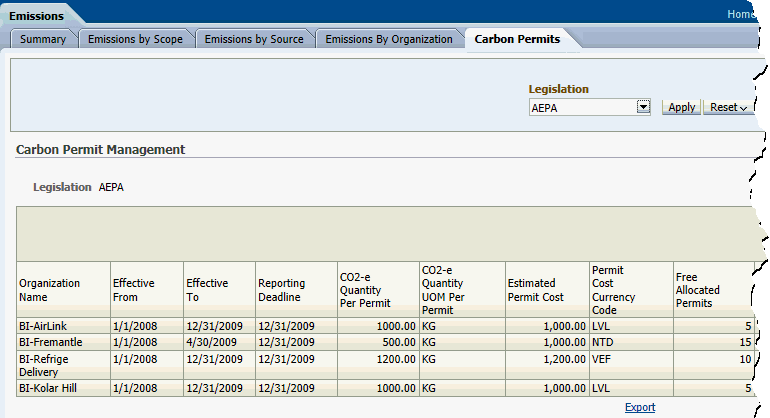Click KG unit in BI-Refrige Delivery row
This screenshot has height=418, width=770.
coord(463,365)
